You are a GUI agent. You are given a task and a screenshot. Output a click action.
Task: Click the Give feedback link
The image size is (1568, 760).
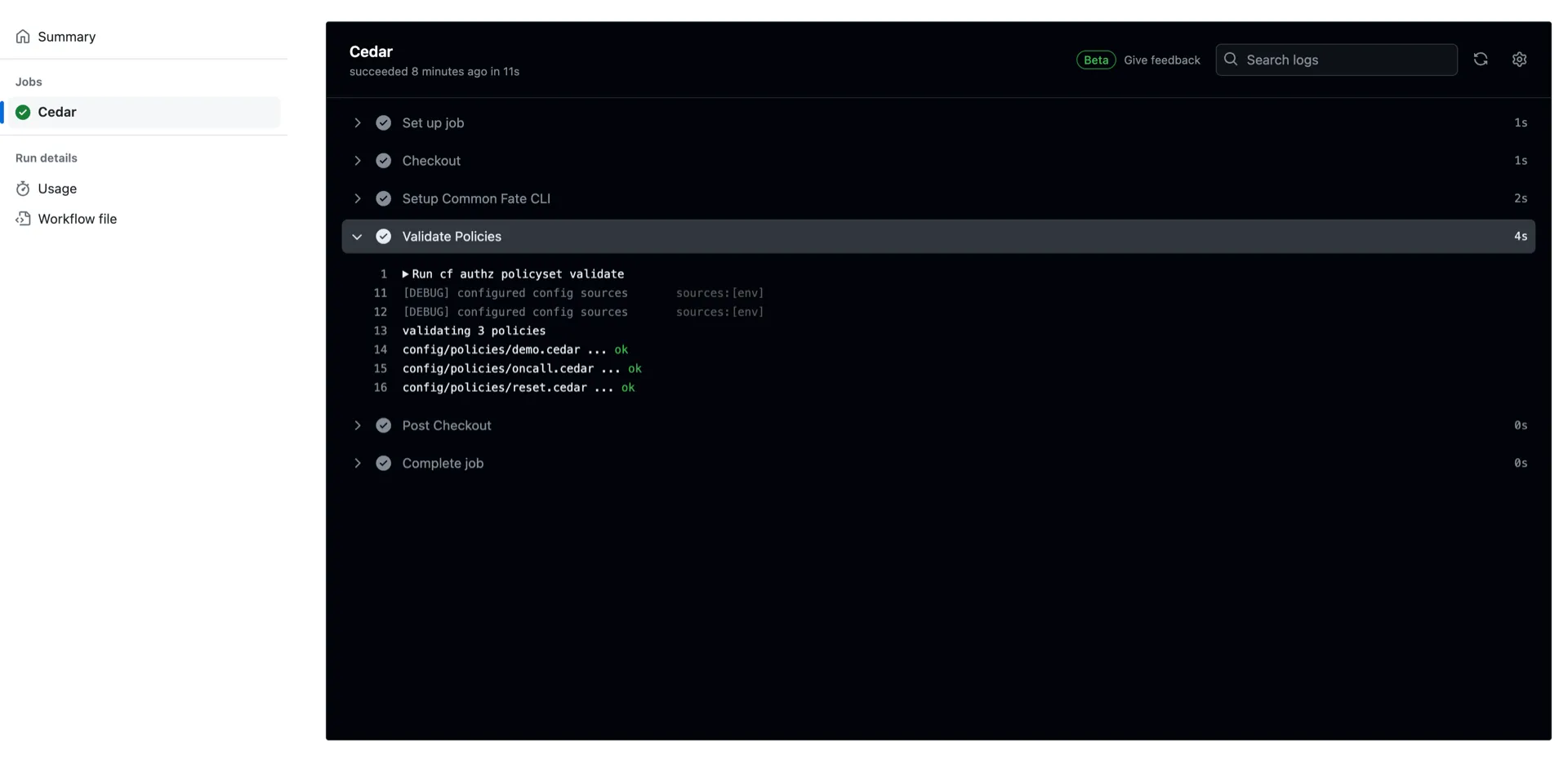click(x=1161, y=60)
